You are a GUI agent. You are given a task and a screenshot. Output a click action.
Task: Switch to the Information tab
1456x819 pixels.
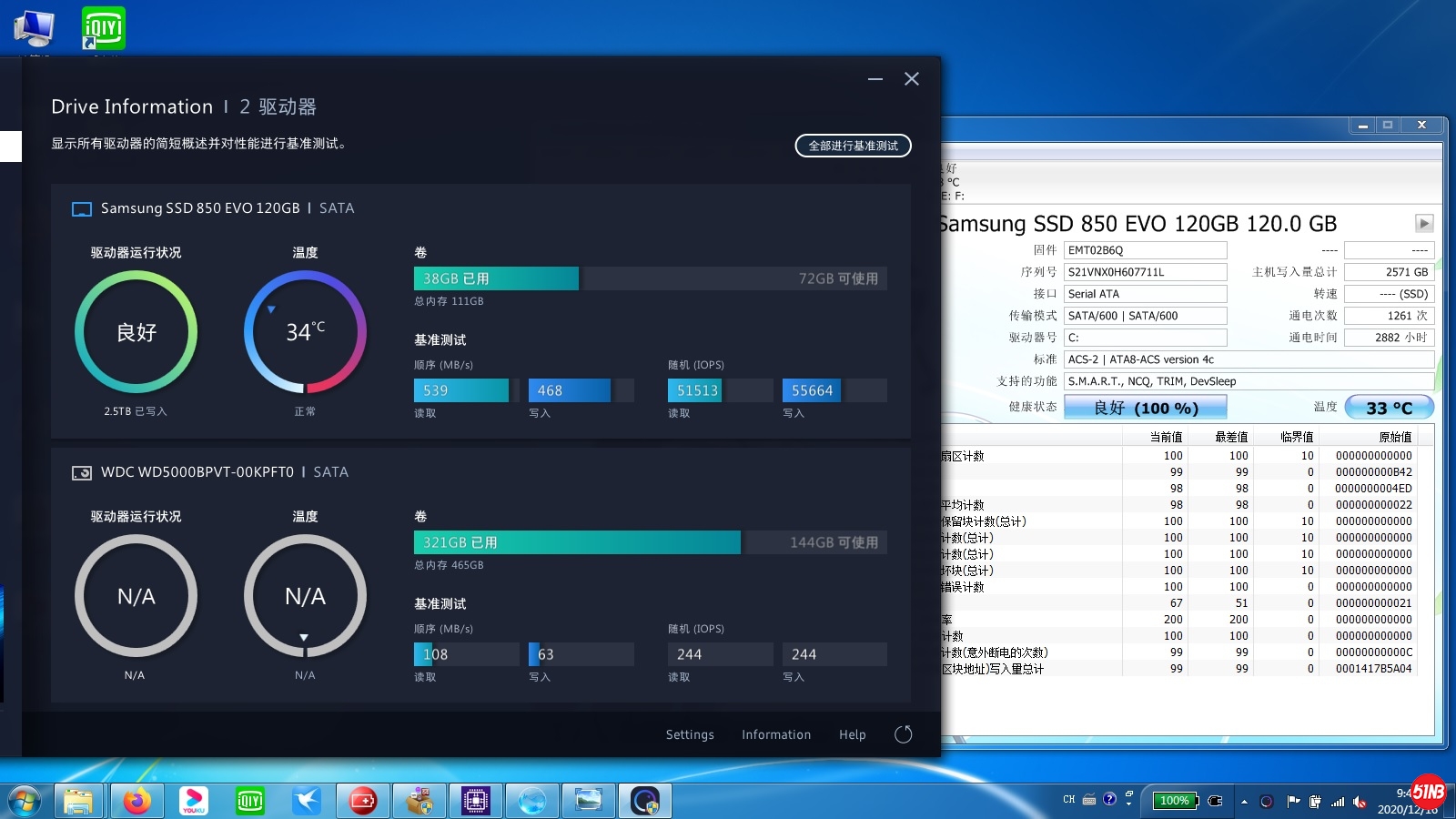click(x=776, y=734)
